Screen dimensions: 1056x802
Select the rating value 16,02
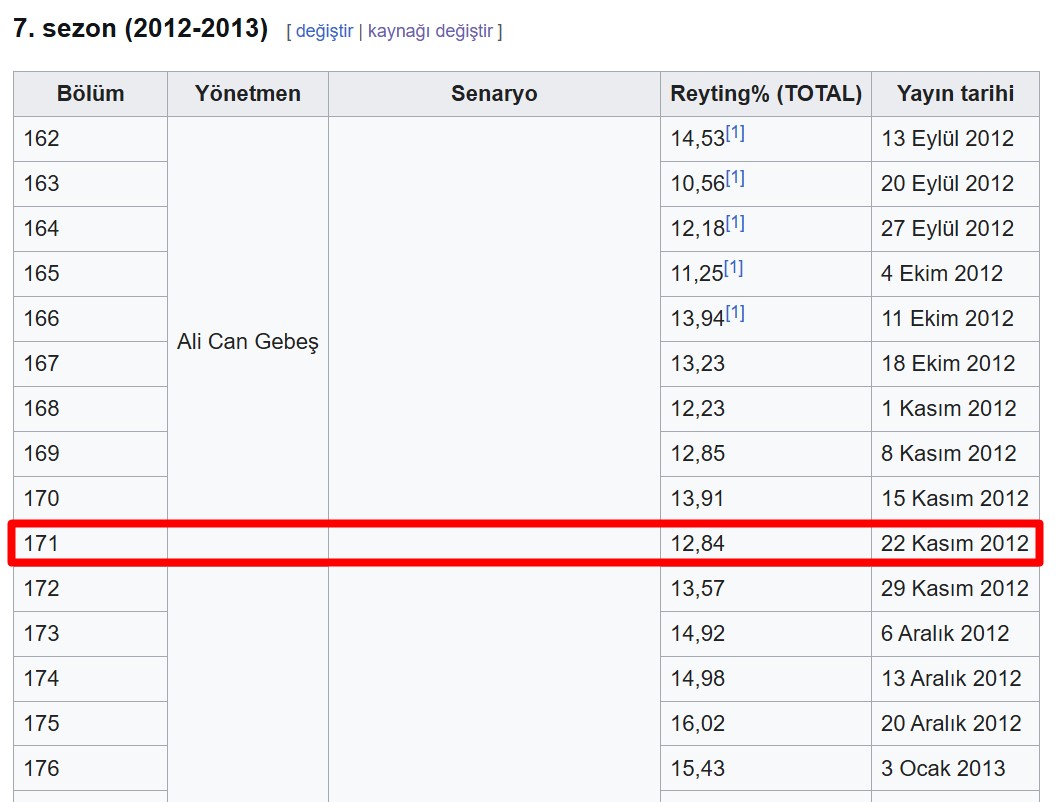pyautogui.click(x=698, y=724)
